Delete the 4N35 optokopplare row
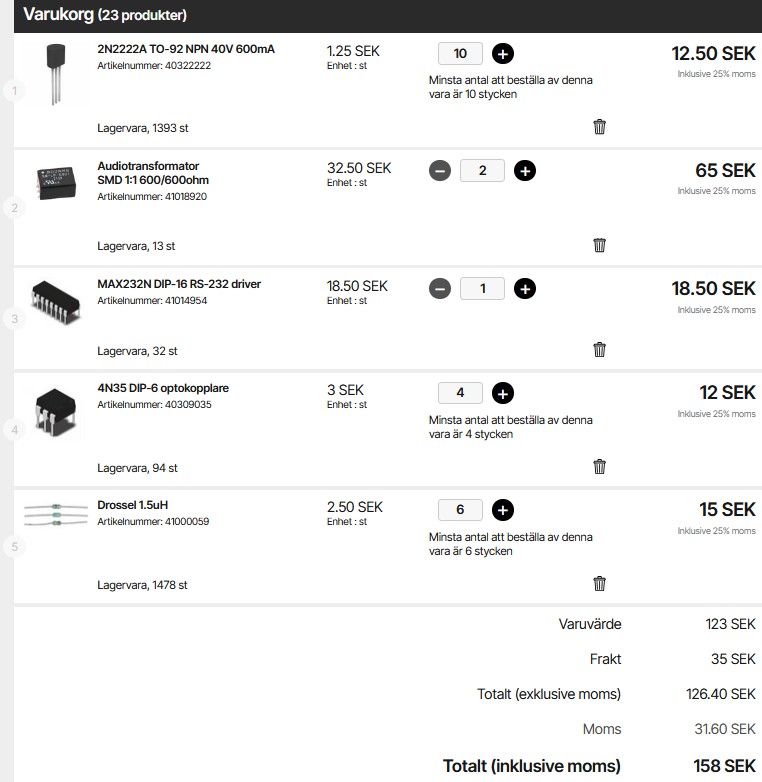762x782 pixels. [600, 466]
